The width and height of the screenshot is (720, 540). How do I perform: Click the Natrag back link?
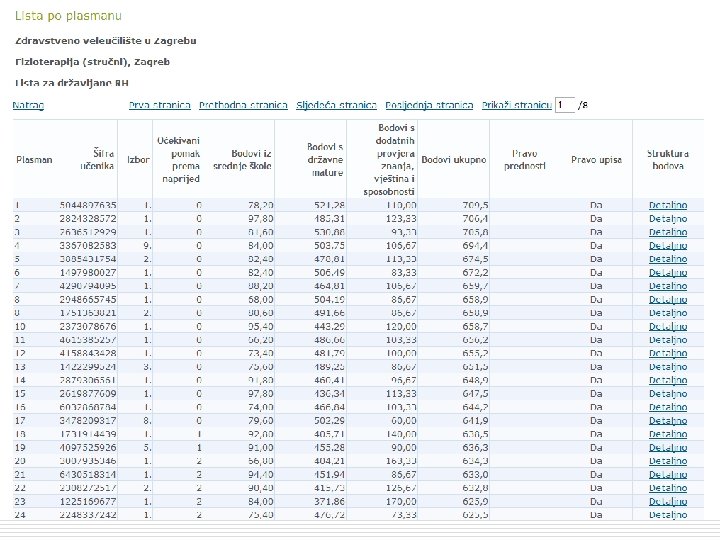28,105
